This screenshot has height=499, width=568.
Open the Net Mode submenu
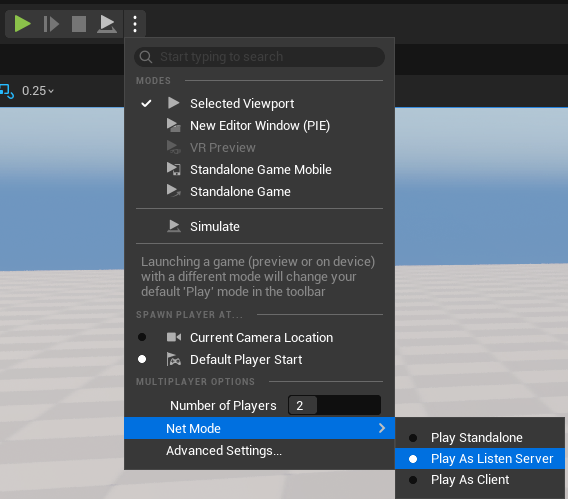click(259, 428)
